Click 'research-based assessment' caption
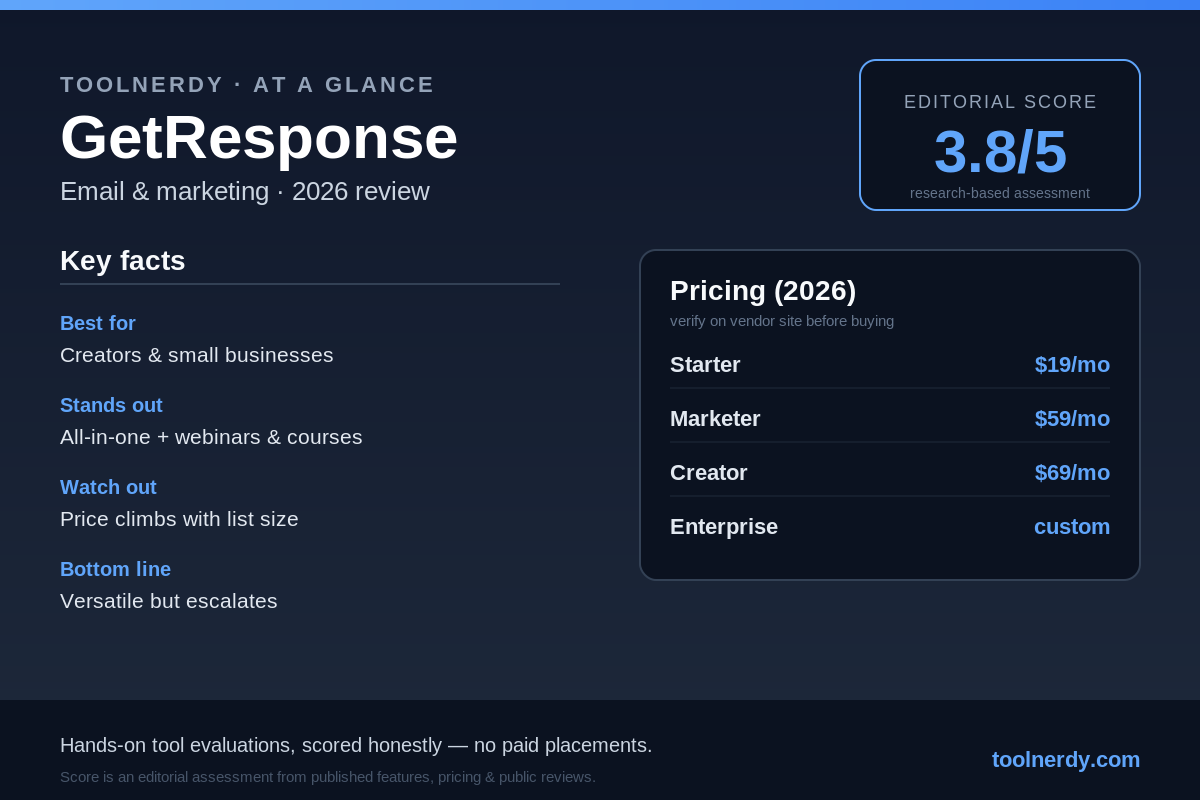The image size is (1200, 800). pyautogui.click(x=1000, y=193)
